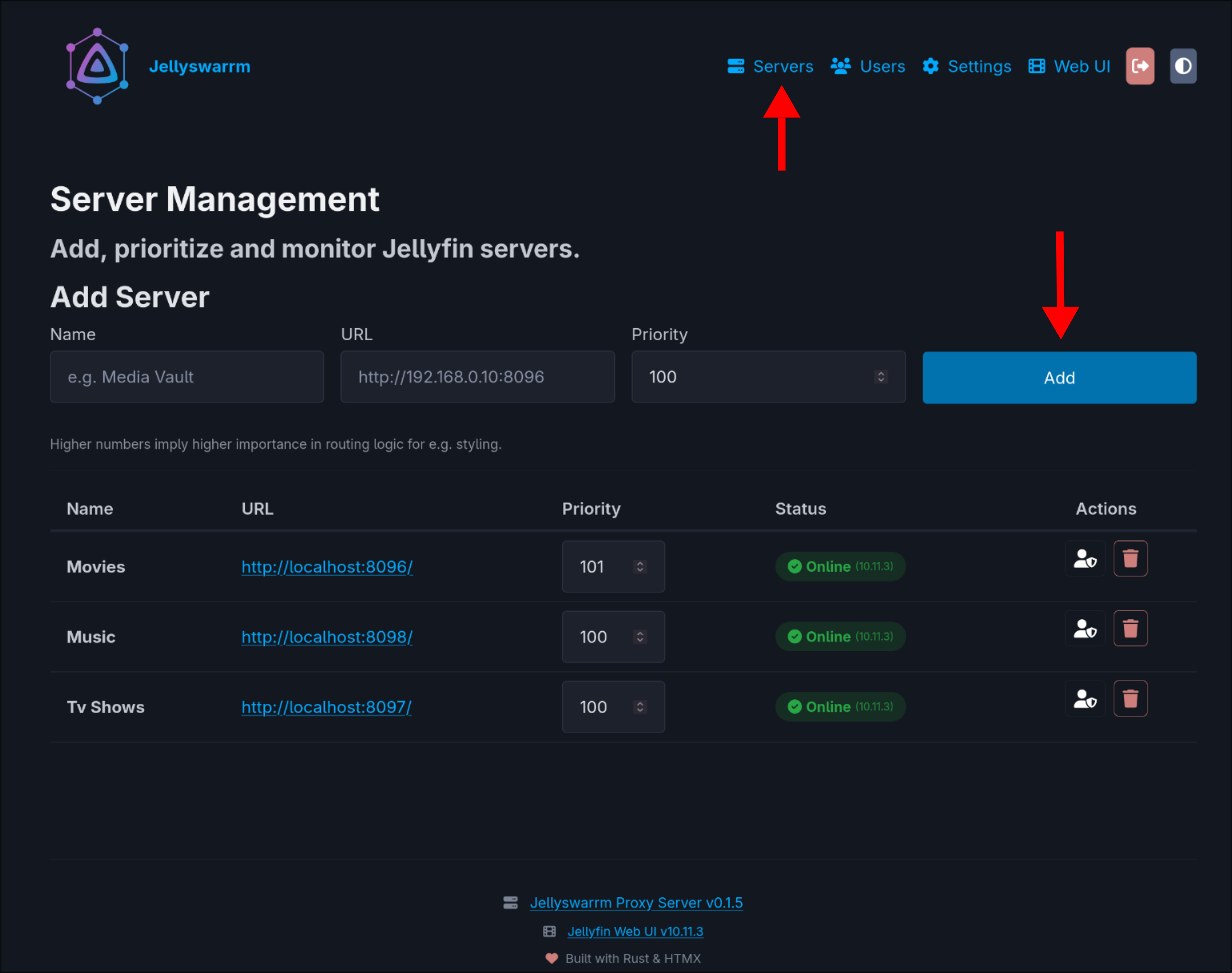Viewport: 1232px width, 973px height.
Task: Click the Music Online status badge
Action: pos(840,636)
